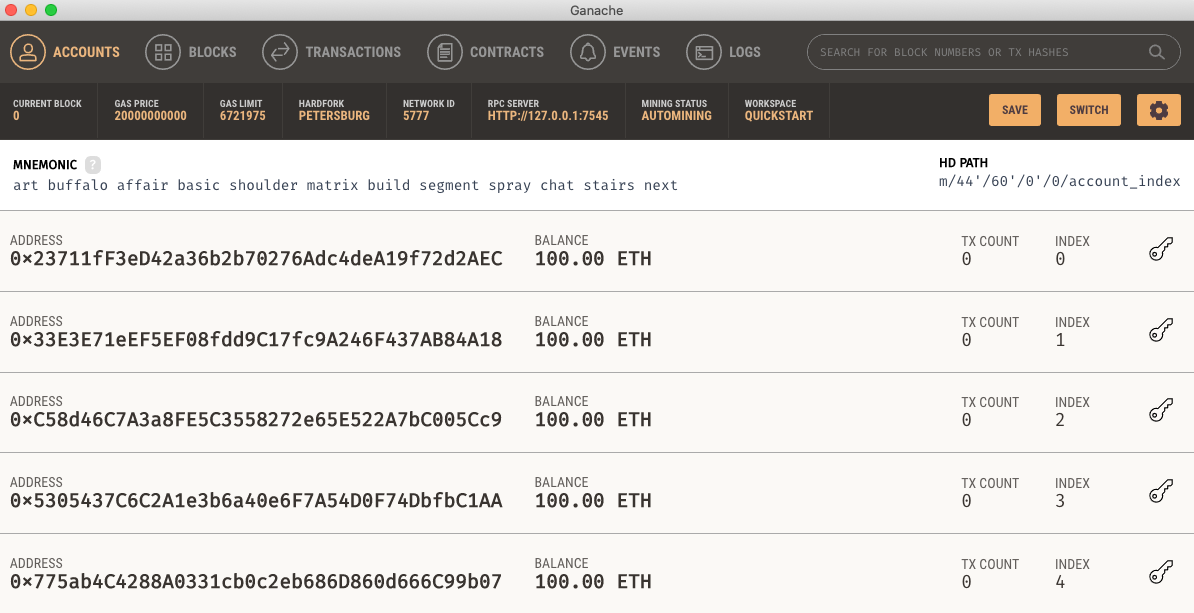Image resolution: width=1194 pixels, height=613 pixels.
Task: Click the Logs terminal icon
Action: point(704,52)
